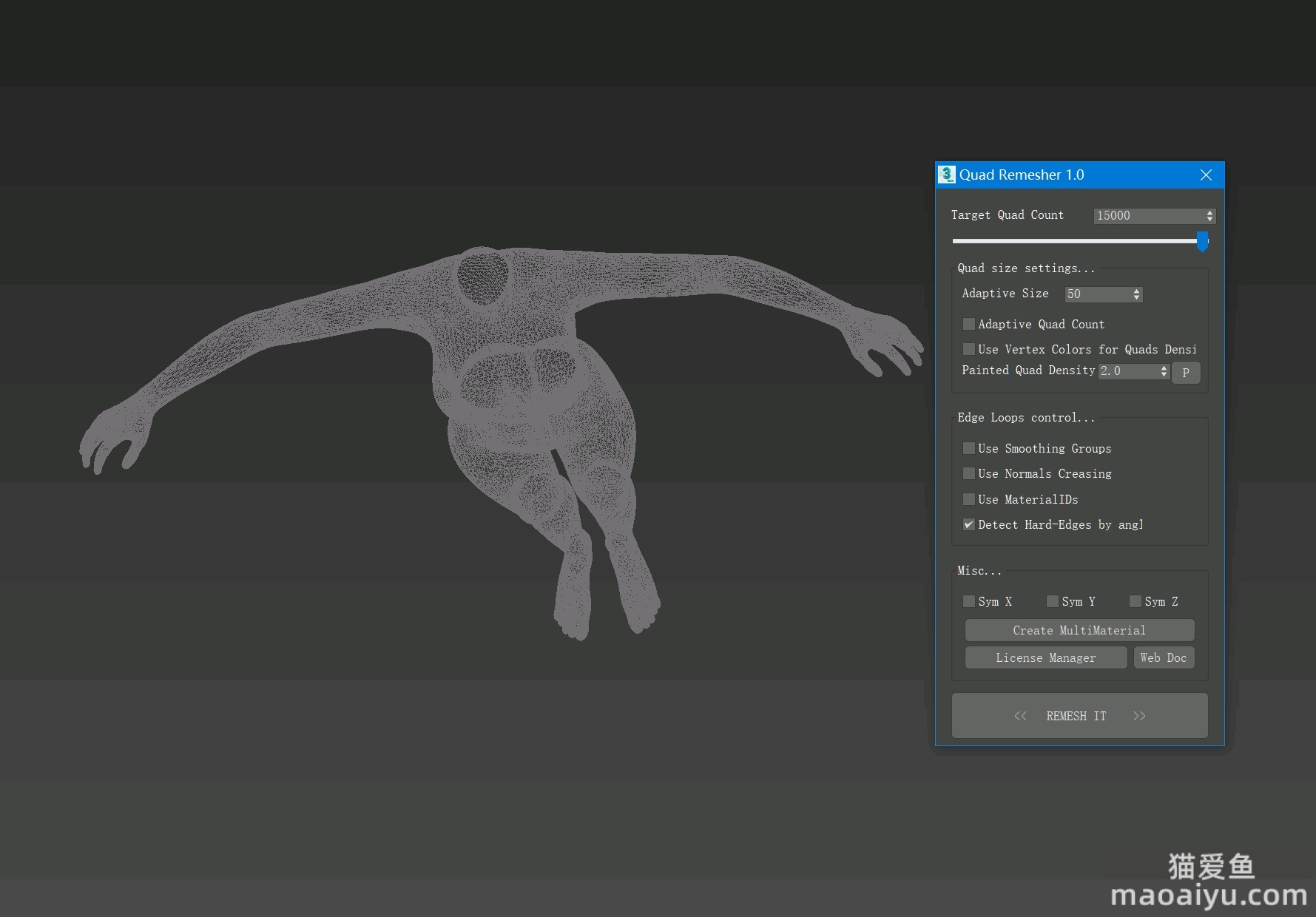This screenshot has height=917, width=1316.
Task: Enable Use Smoothing Groups checkbox
Action: click(x=968, y=448)
